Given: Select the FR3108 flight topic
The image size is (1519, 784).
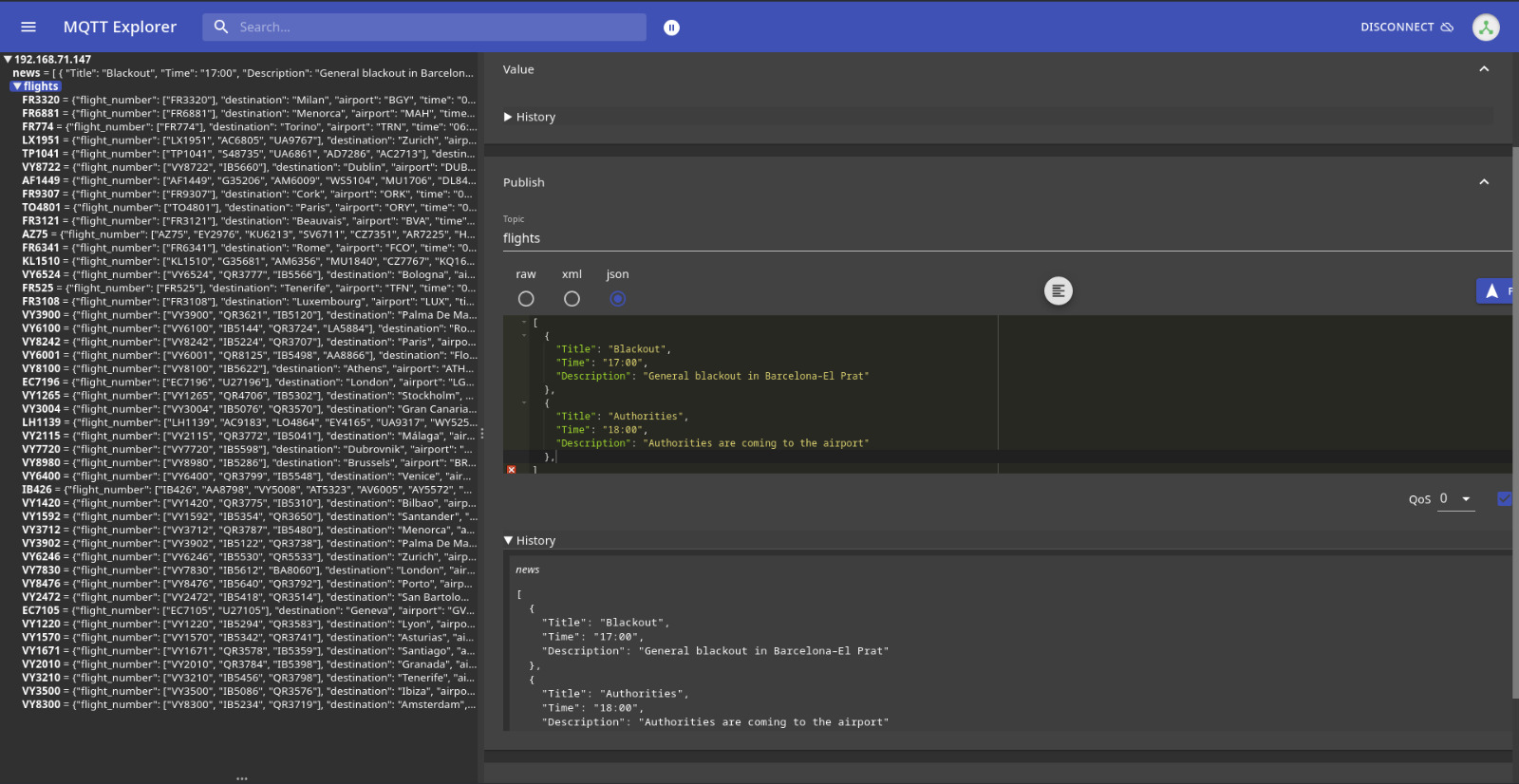Looking at the screenshot, I should tap(249, 301).
